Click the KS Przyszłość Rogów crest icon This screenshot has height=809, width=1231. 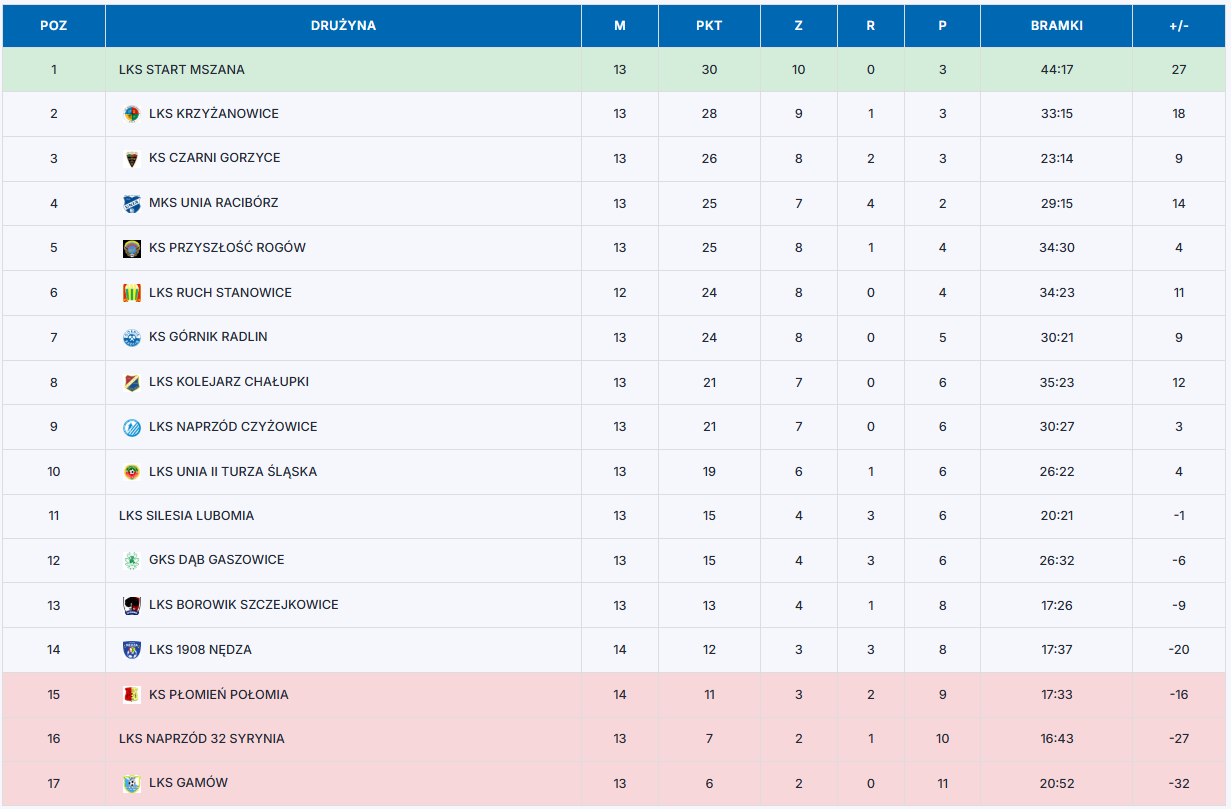tap(131, 248)
